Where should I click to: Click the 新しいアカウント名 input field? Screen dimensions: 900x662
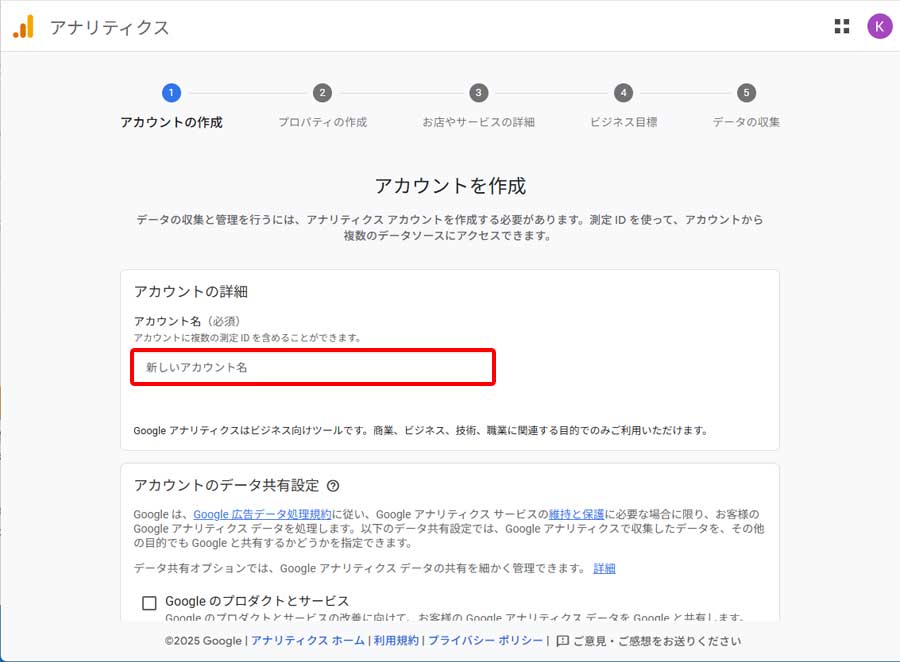tap(310, 367)
